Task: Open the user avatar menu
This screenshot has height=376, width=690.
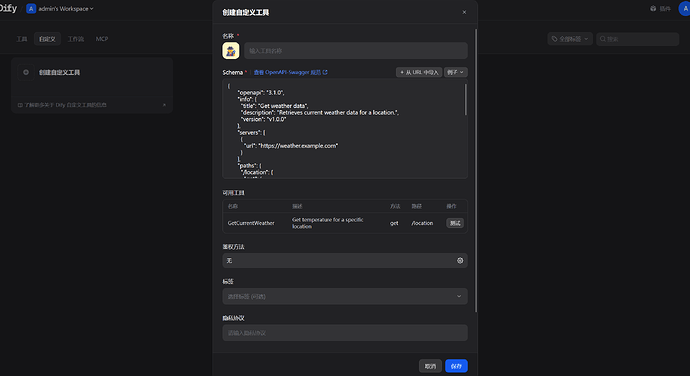Action: pos(684,8)
